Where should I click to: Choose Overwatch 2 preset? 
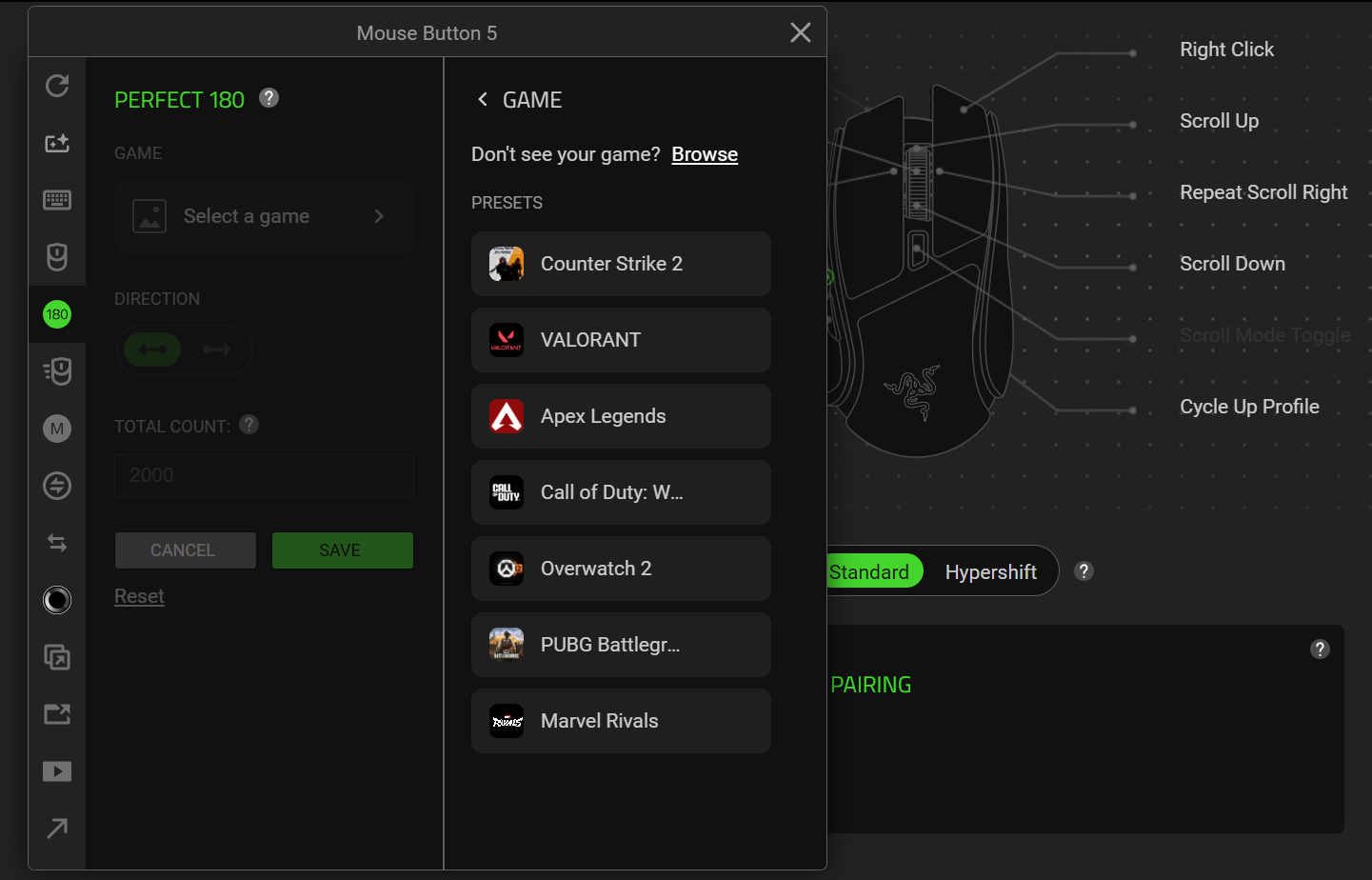click(x=621, y=569)
